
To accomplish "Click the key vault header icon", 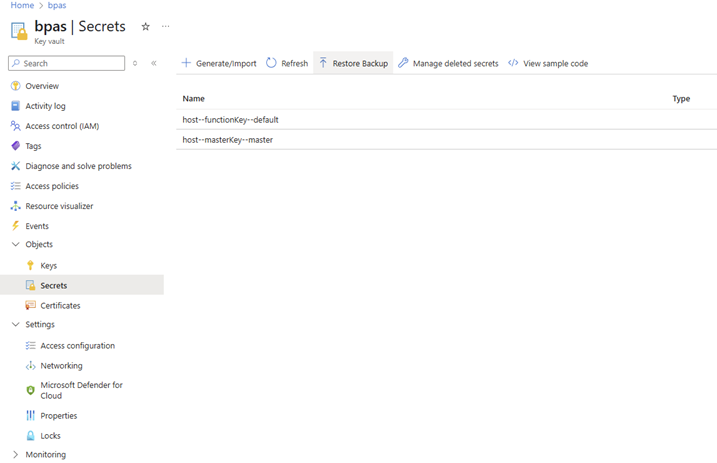I will (19, 31).
